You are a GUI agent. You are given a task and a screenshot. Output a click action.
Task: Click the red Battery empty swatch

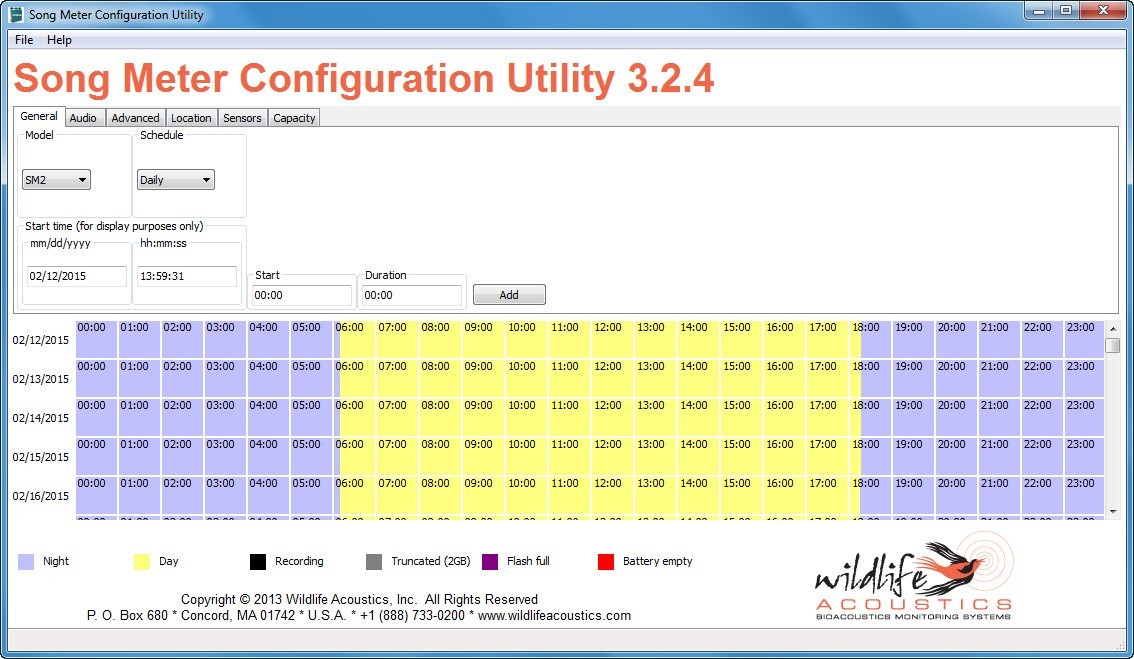606,561
